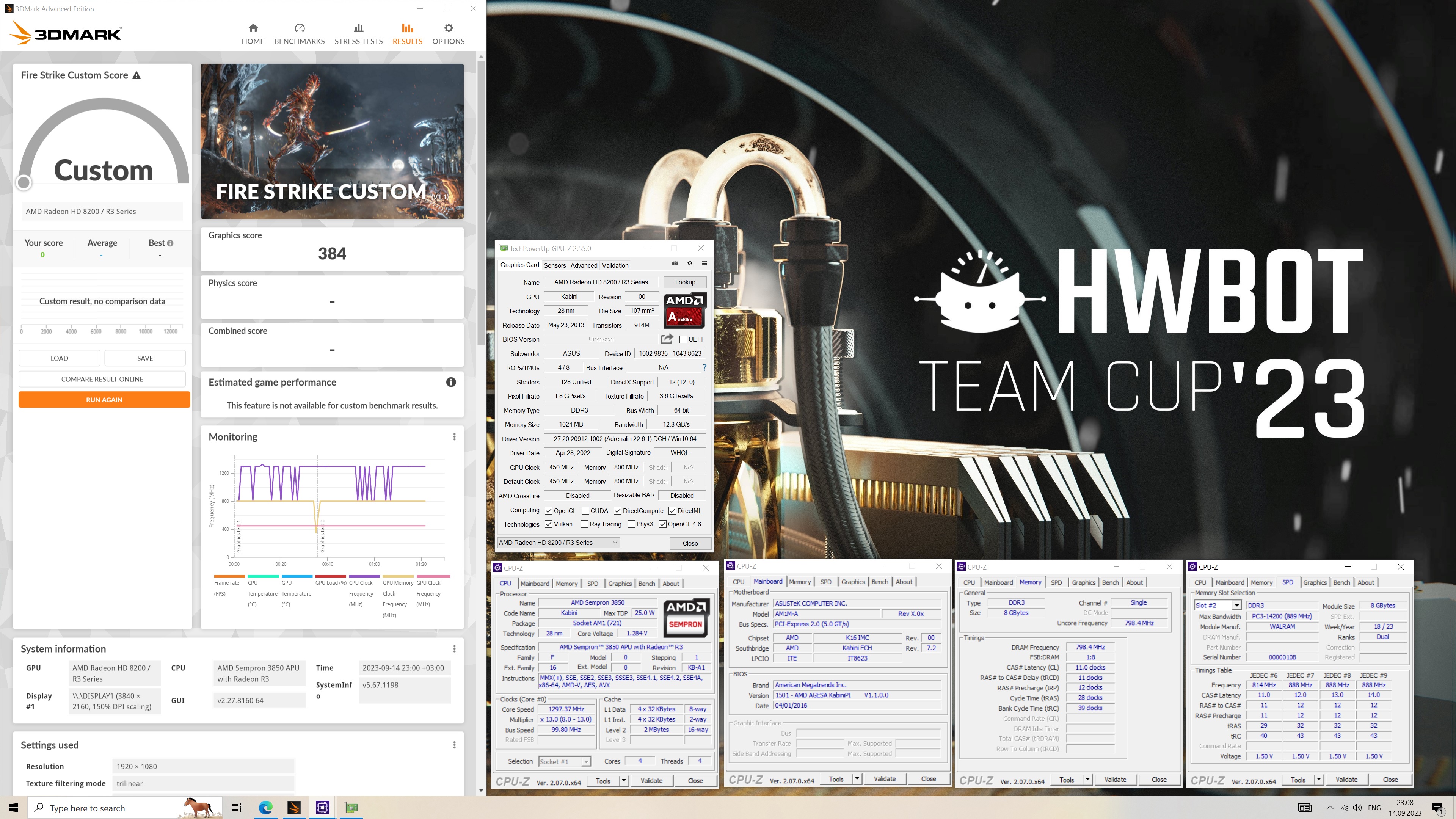Click the Lookup button in GPU-Z
The height and width of the screenshot is (819, 1456).
click(x=685, y=282)
